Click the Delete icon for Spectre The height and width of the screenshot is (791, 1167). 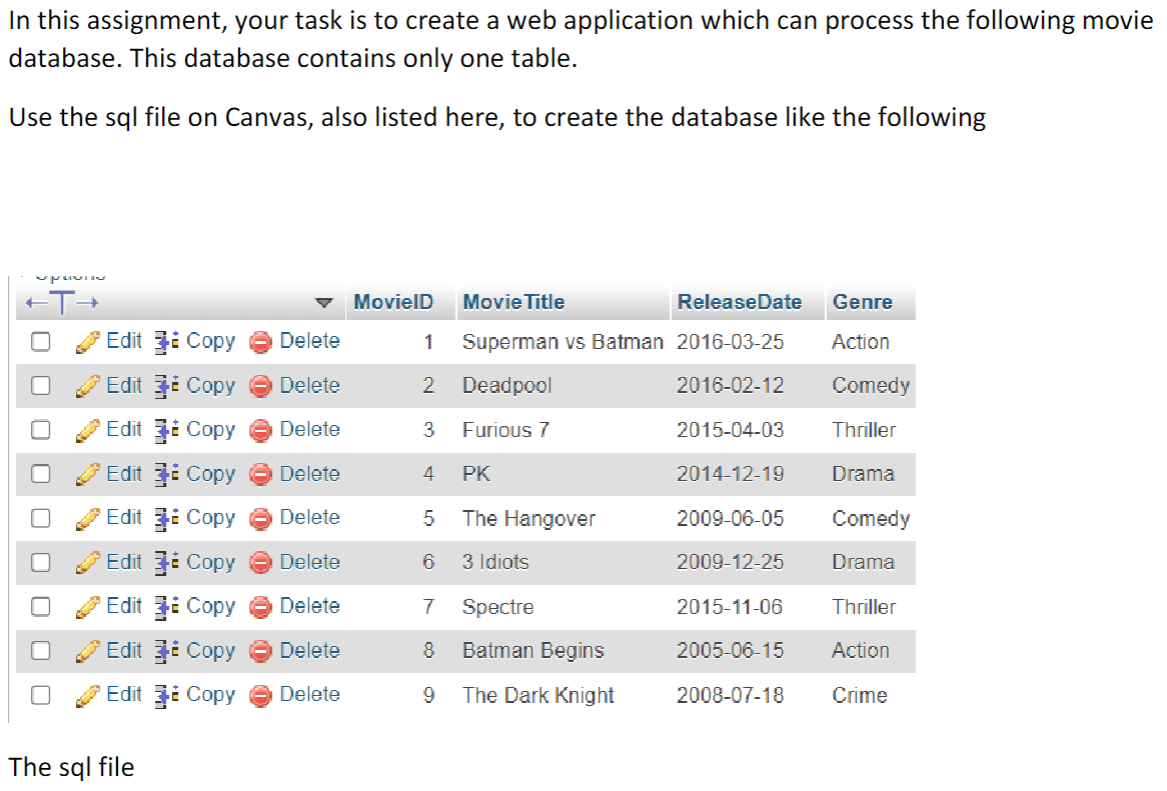pos(260,605)
